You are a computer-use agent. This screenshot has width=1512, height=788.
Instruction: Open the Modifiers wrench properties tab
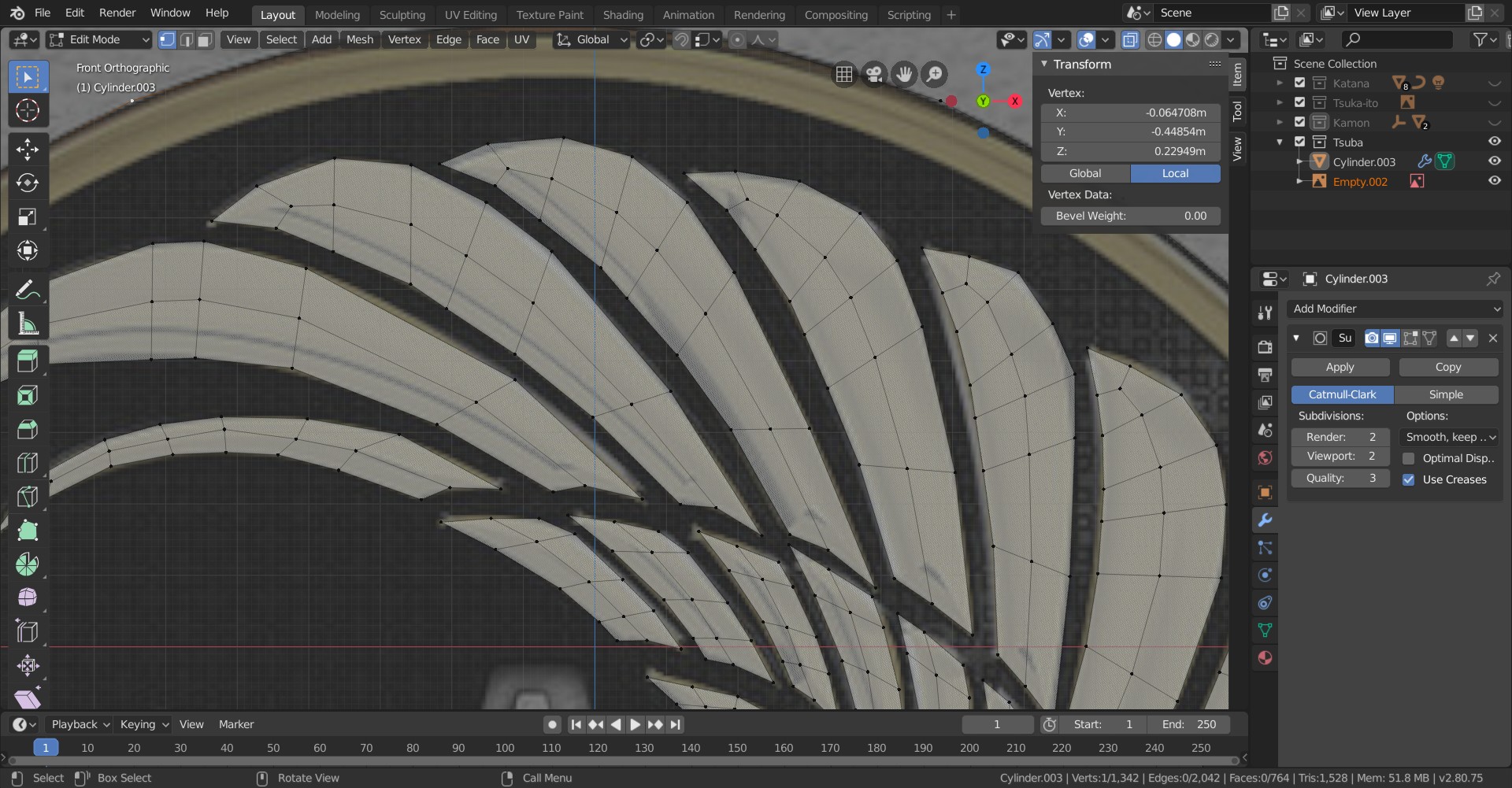pos(1265,520)
